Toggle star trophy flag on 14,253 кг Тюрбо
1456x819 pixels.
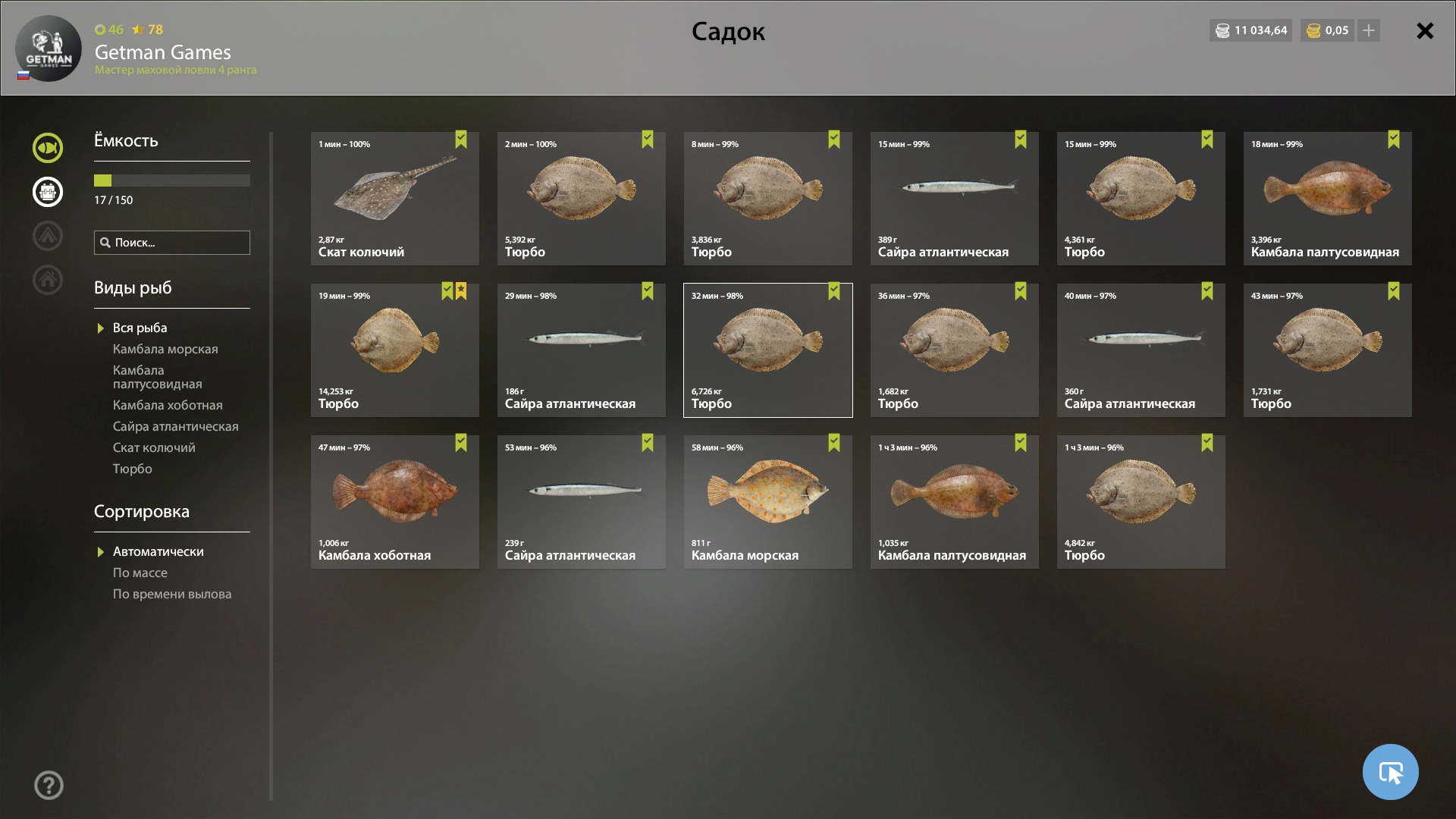[x=461, y=291]
